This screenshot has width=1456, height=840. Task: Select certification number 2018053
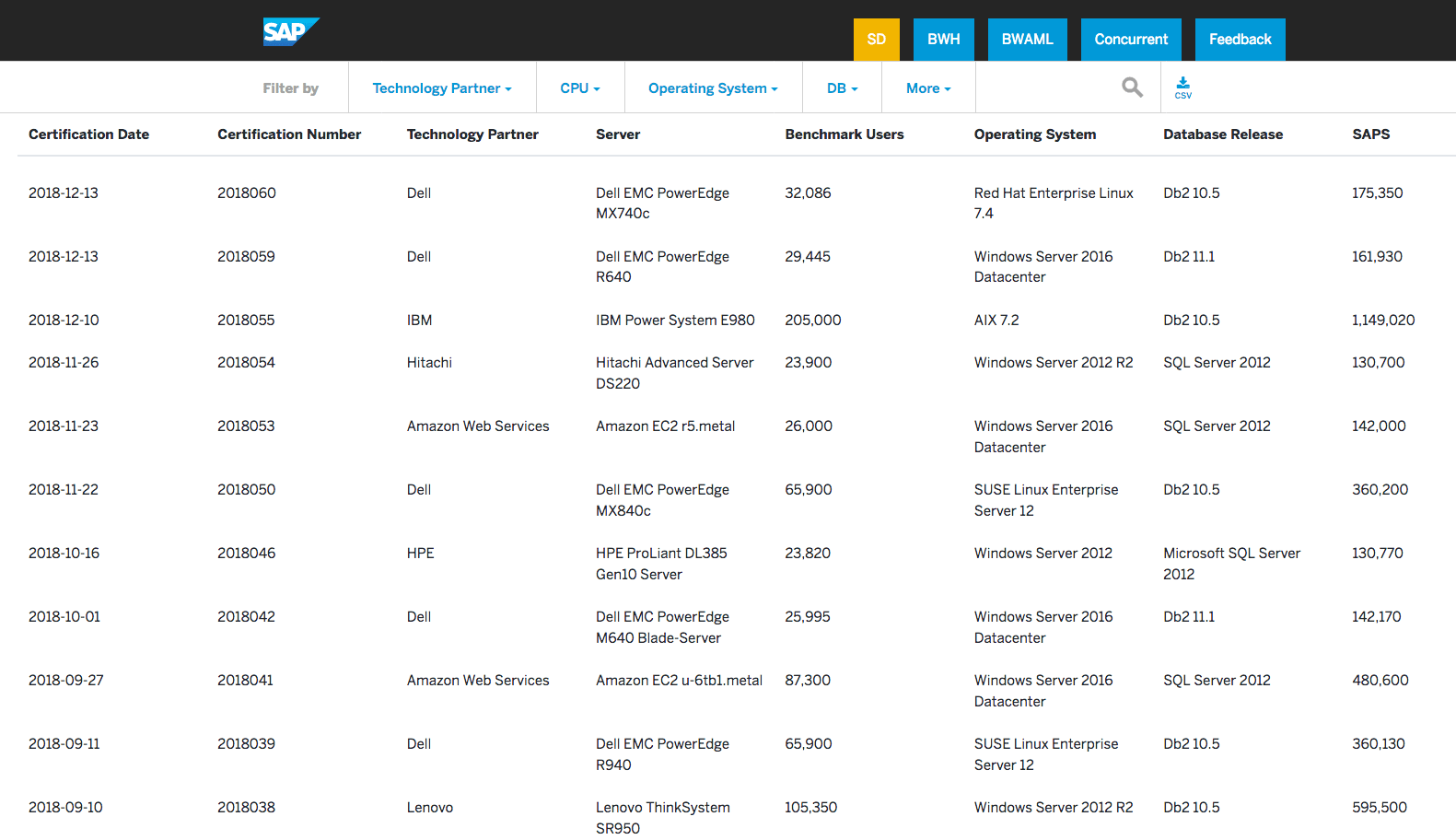tap(246, 426)
